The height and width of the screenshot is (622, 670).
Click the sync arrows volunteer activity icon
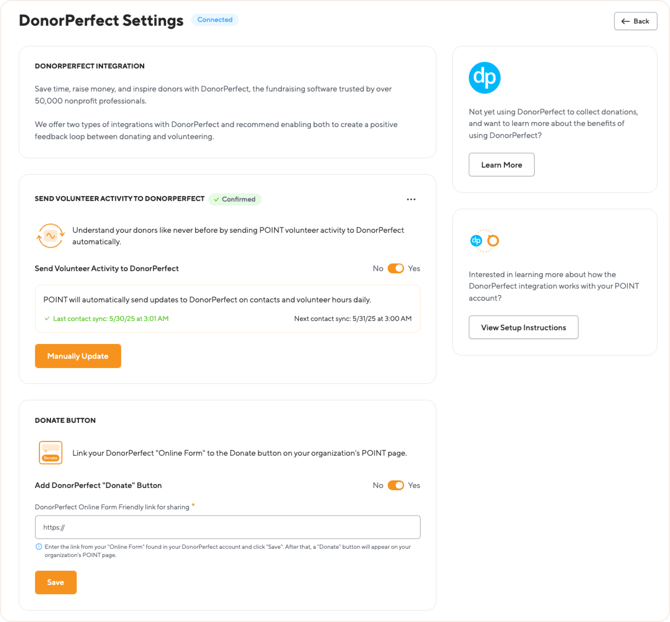pyautogui.click(x=49, y=236)
